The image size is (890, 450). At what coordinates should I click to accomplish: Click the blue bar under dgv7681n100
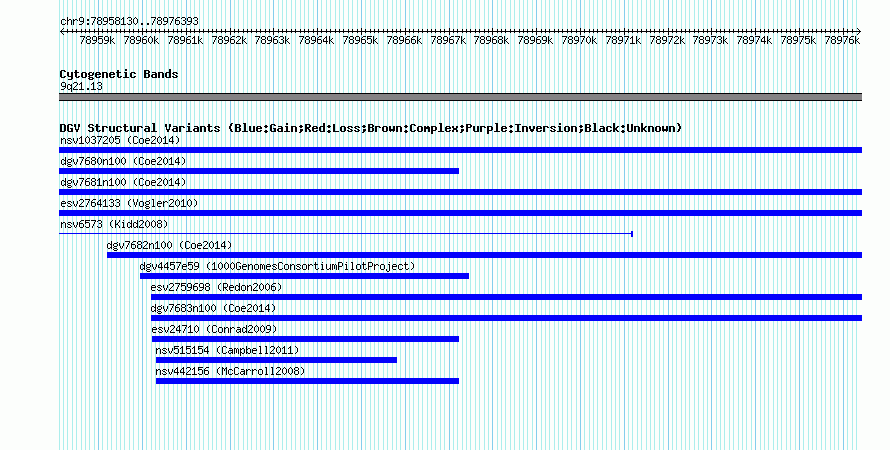click(x=460, y=192)
